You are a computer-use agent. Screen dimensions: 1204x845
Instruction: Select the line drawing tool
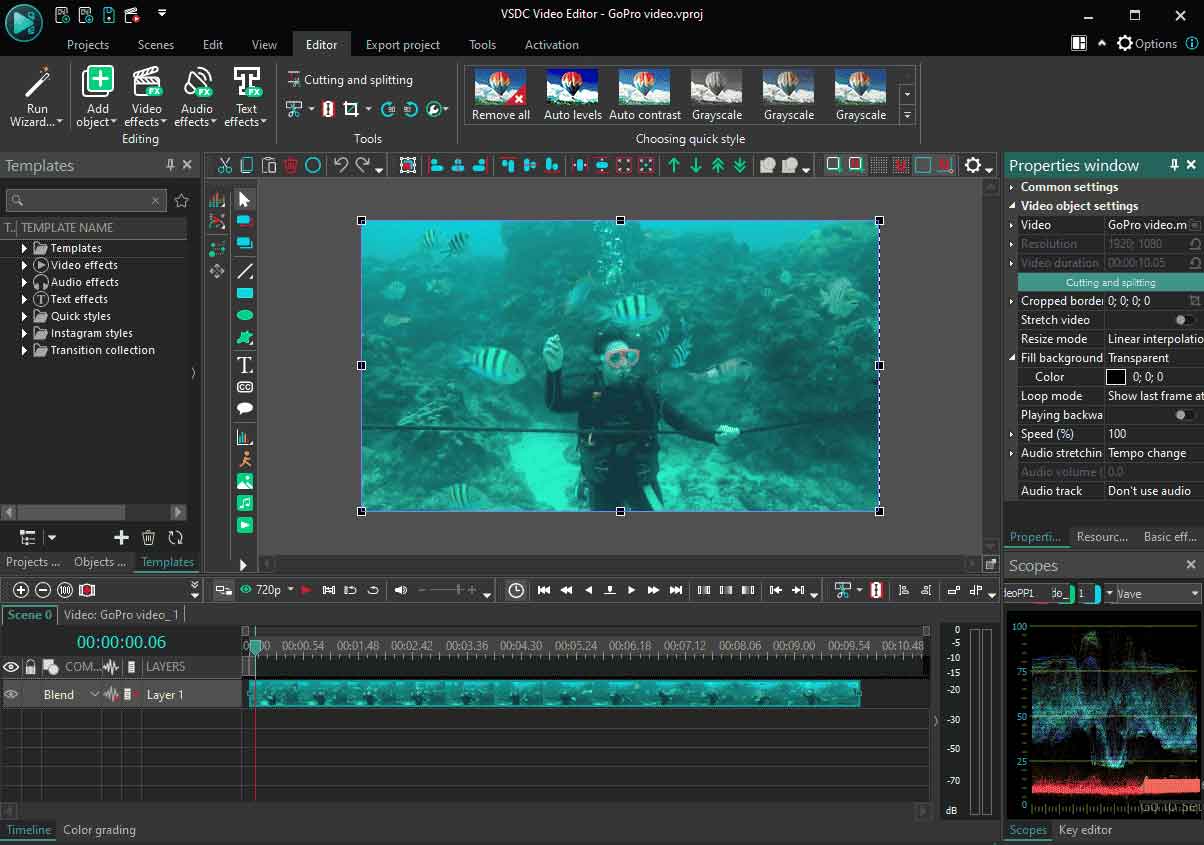(x=243, y=270)
